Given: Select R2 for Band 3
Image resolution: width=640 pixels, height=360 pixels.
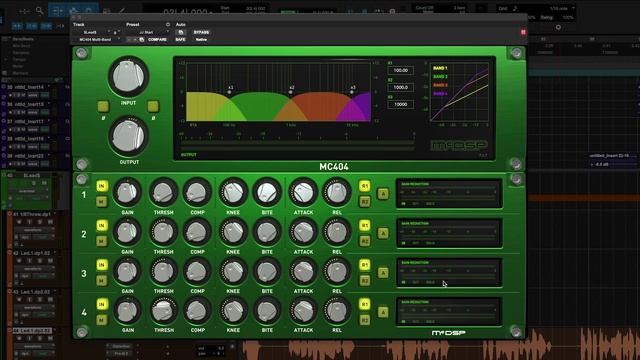Looking at the screenshot, I should [364, 280].
